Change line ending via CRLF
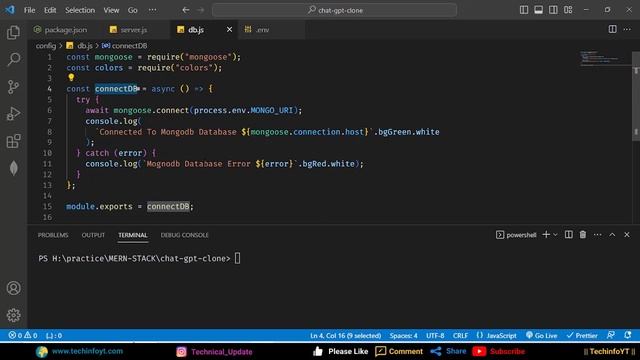Image resolution: width=640 pixels, height=360 pixels. tap(460, 336)
